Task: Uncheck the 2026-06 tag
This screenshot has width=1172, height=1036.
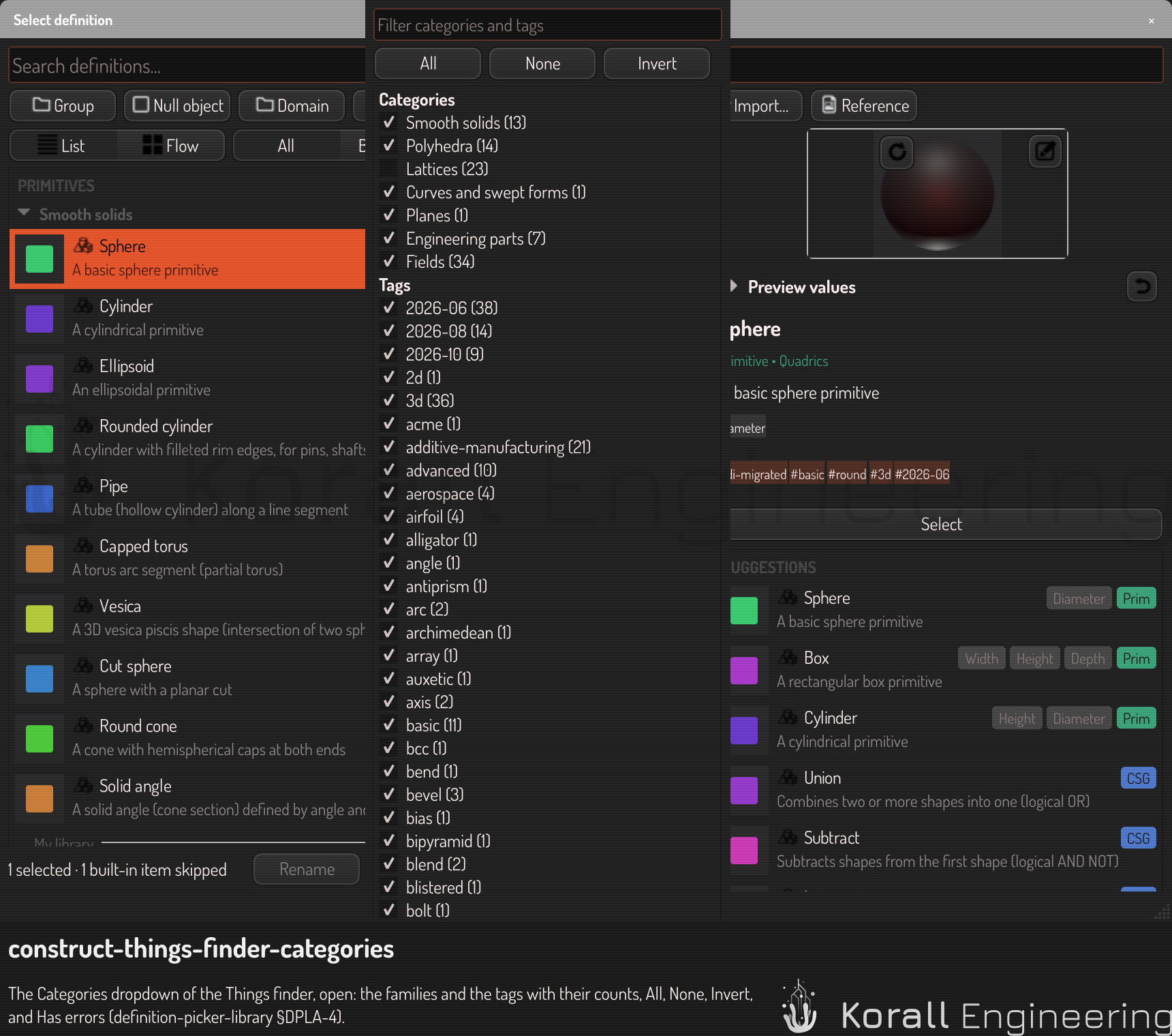Action: click(389, 308)
